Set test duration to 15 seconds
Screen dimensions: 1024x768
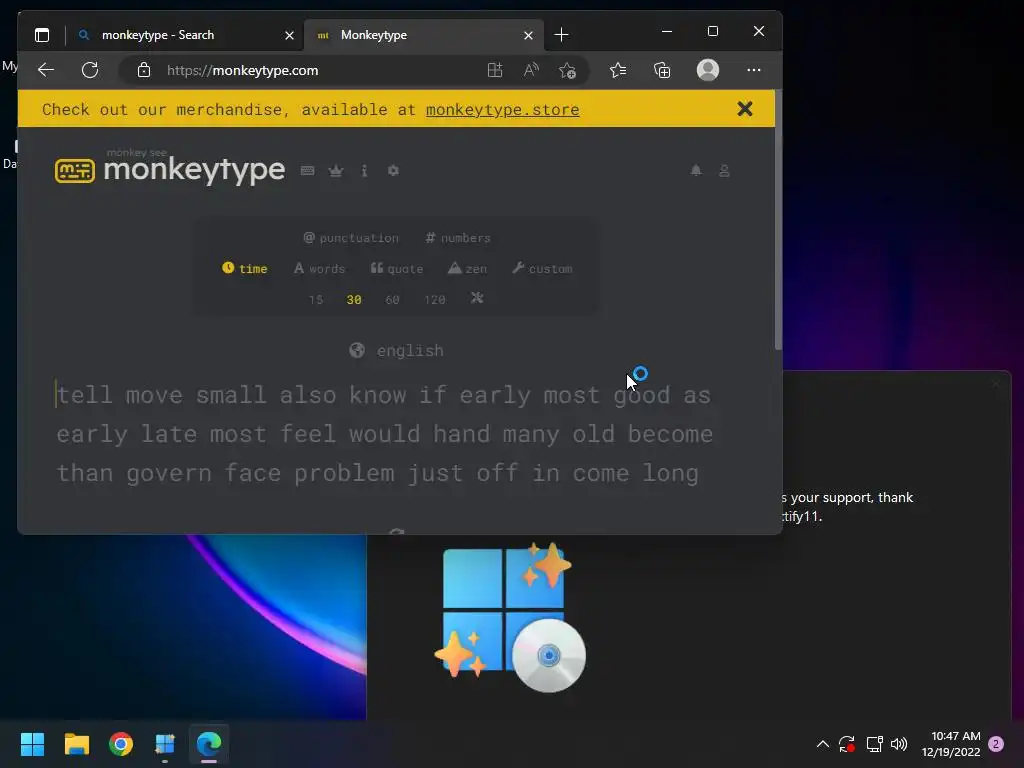315,300
